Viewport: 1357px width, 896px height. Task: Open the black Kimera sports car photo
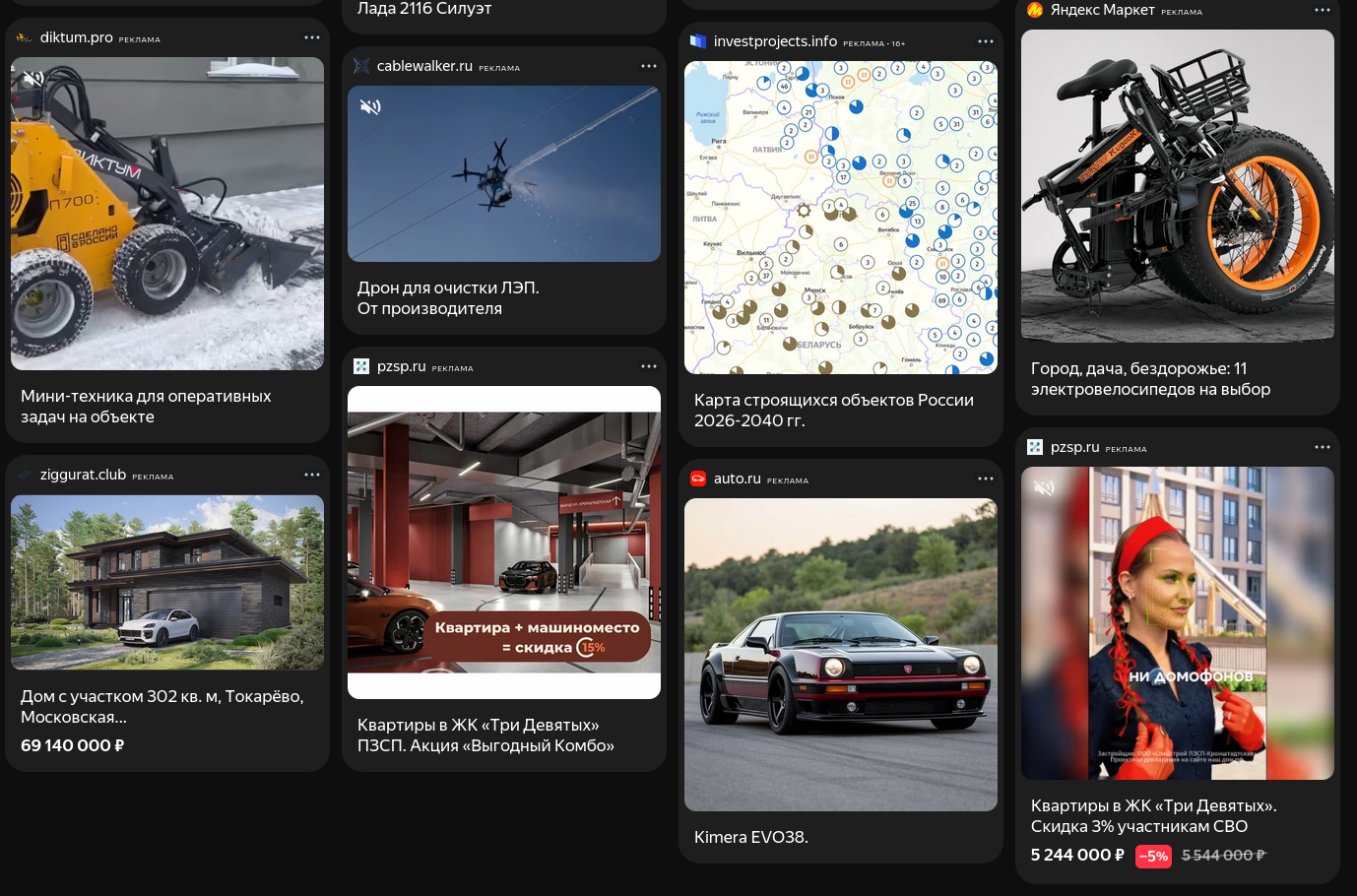click(x=841, y=655)
